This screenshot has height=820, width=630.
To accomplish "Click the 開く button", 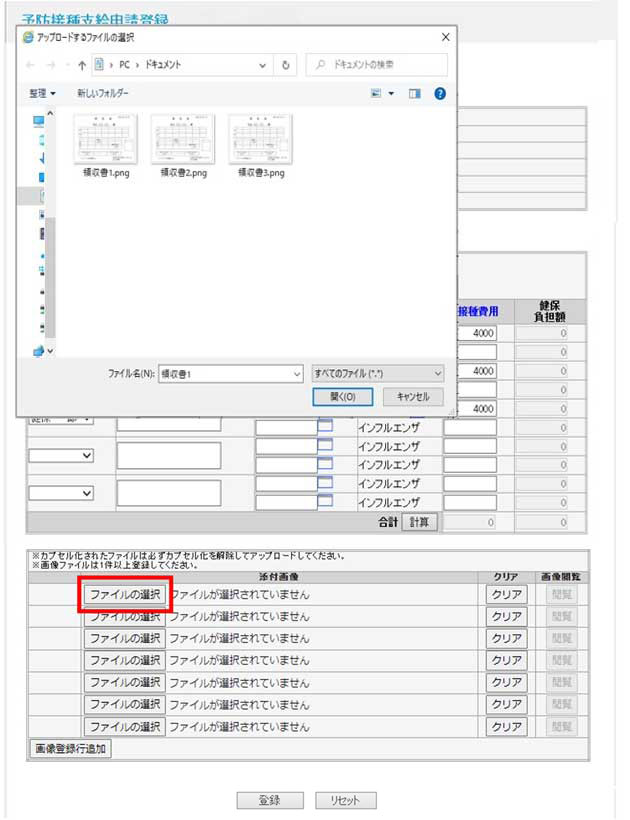I will point(342,397).
